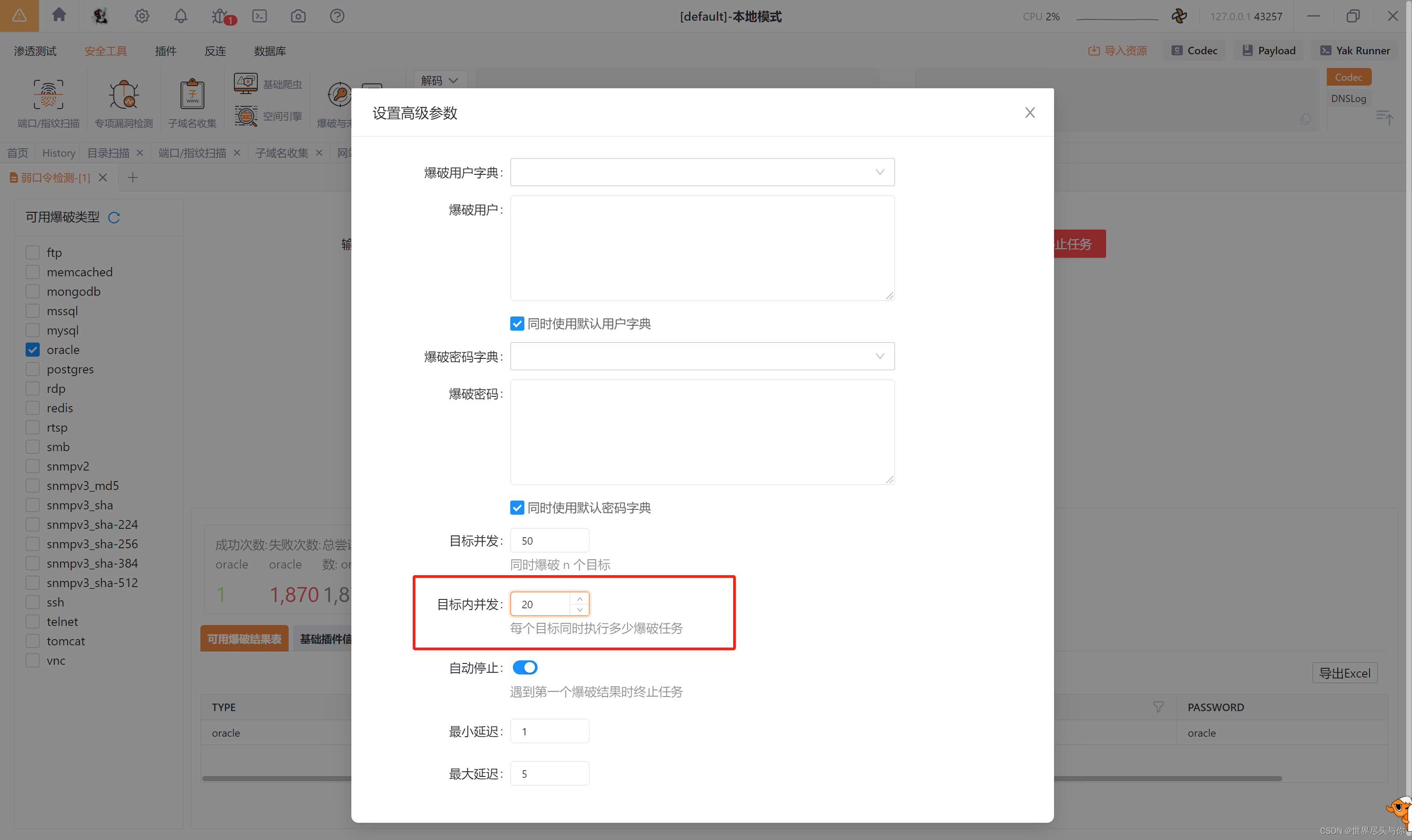Click the copy icon near the Codec panel

[x=1305, y=119]
